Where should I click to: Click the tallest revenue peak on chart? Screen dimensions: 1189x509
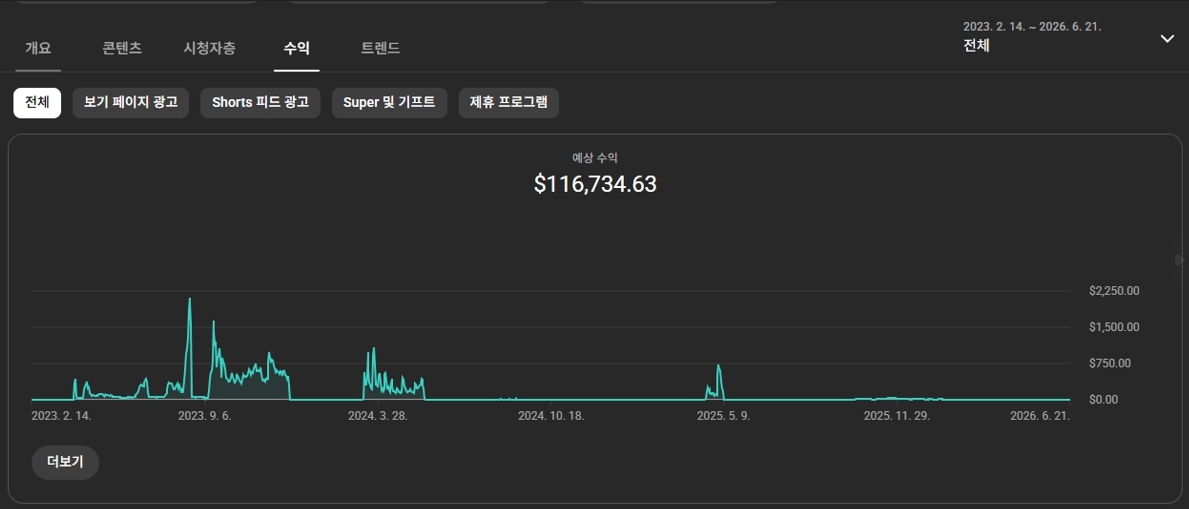tap(190, 300)
